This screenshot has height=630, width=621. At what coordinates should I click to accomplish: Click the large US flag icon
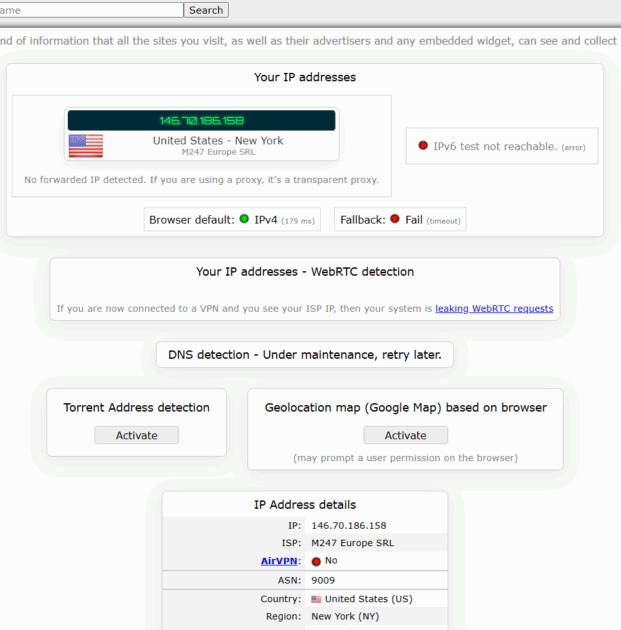pyautogui.click(x=85, y=146)
